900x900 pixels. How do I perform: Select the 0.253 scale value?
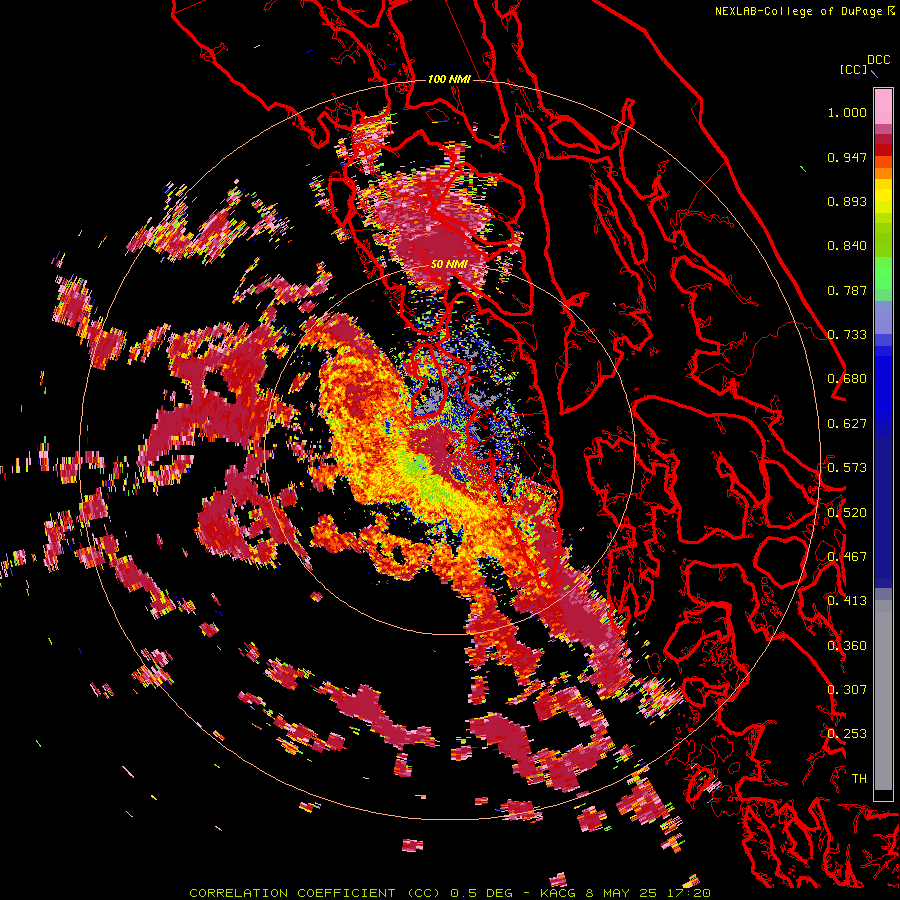(847, 734)
